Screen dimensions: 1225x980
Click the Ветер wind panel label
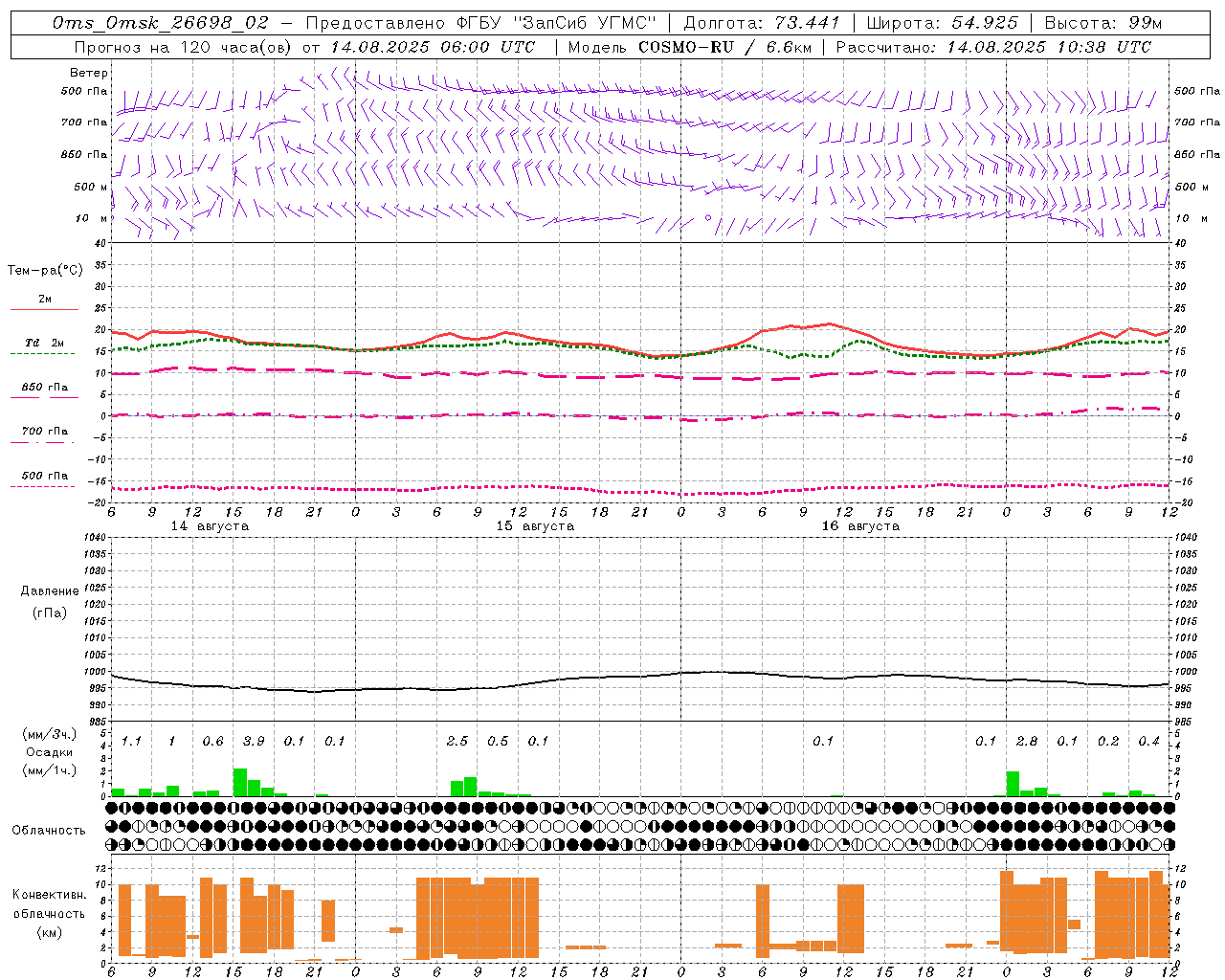[x=88, y=73]
